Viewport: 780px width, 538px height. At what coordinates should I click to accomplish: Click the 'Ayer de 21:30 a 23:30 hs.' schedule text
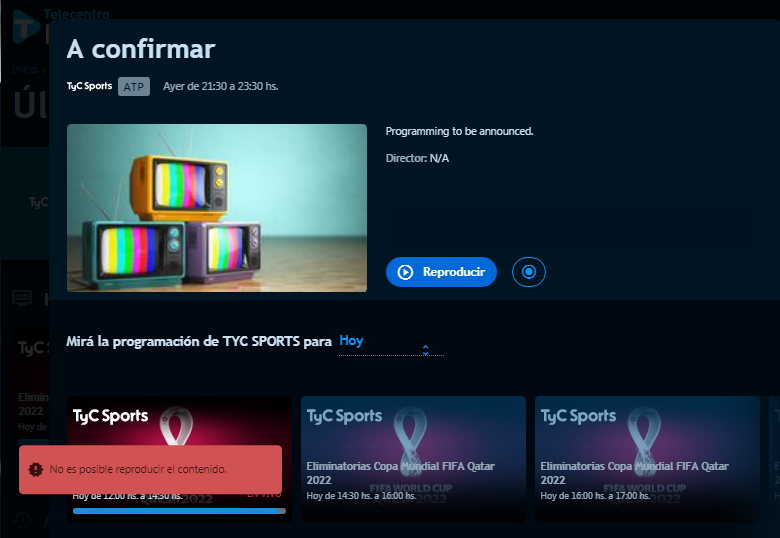click(221, 86)
